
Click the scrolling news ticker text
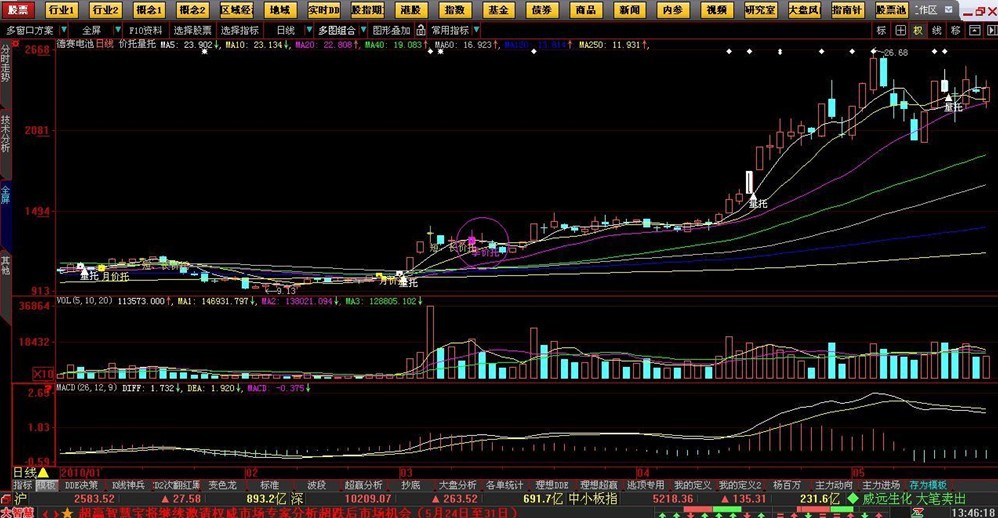298,512
